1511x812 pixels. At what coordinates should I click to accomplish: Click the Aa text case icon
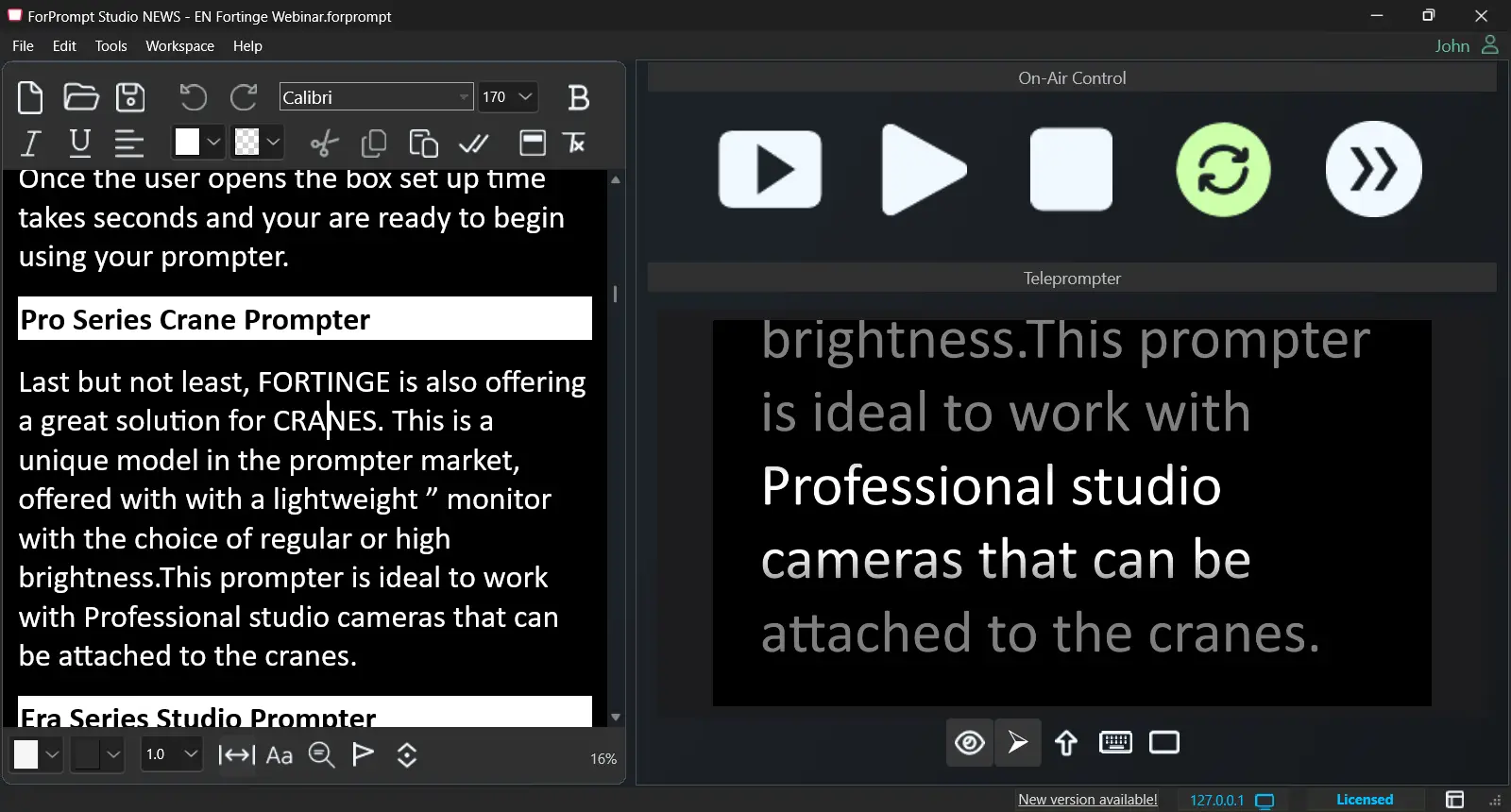coord(280,755)
